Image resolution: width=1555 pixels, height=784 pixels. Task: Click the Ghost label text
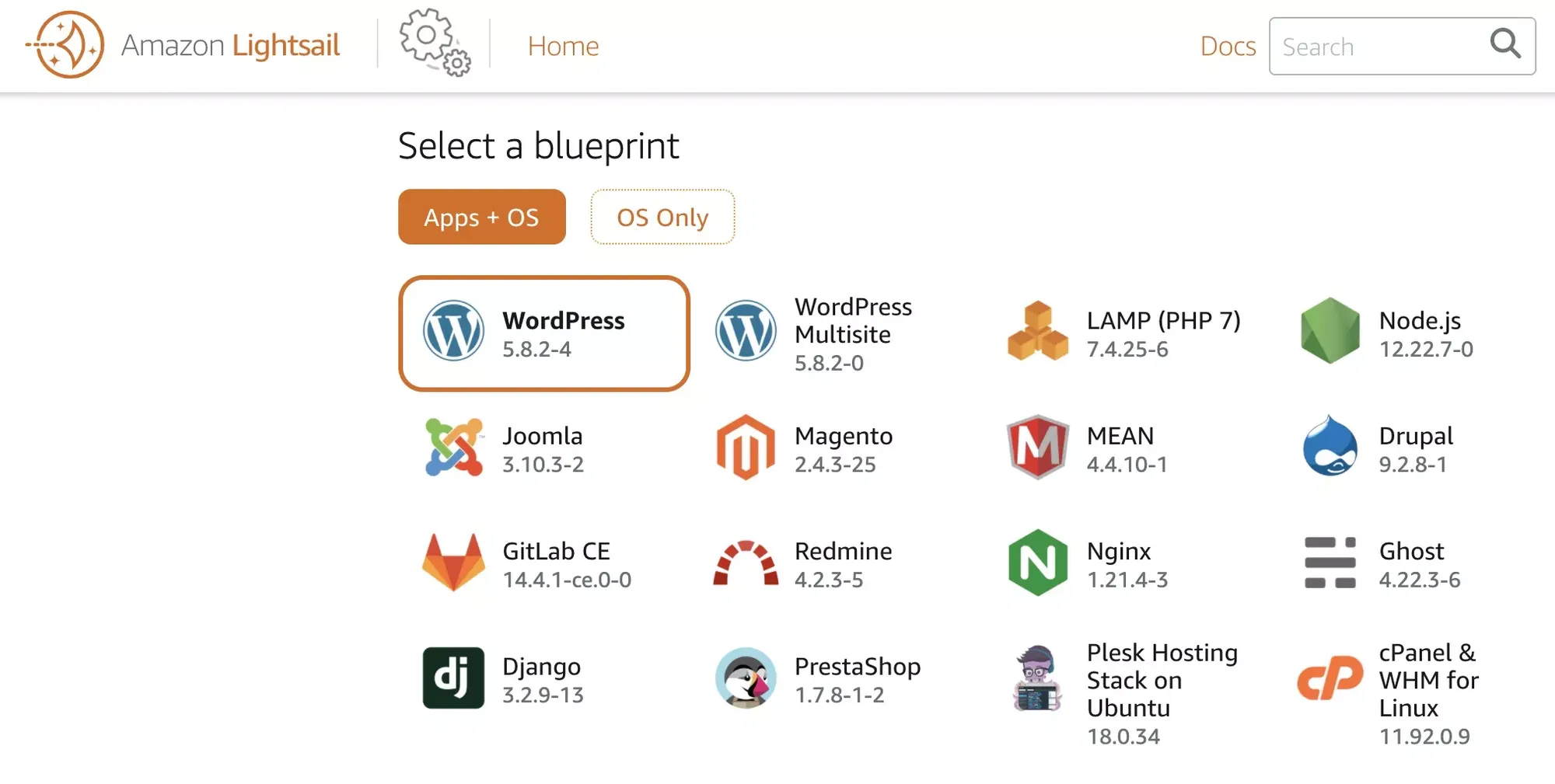pyautogui.click(x=1411, y=551)
